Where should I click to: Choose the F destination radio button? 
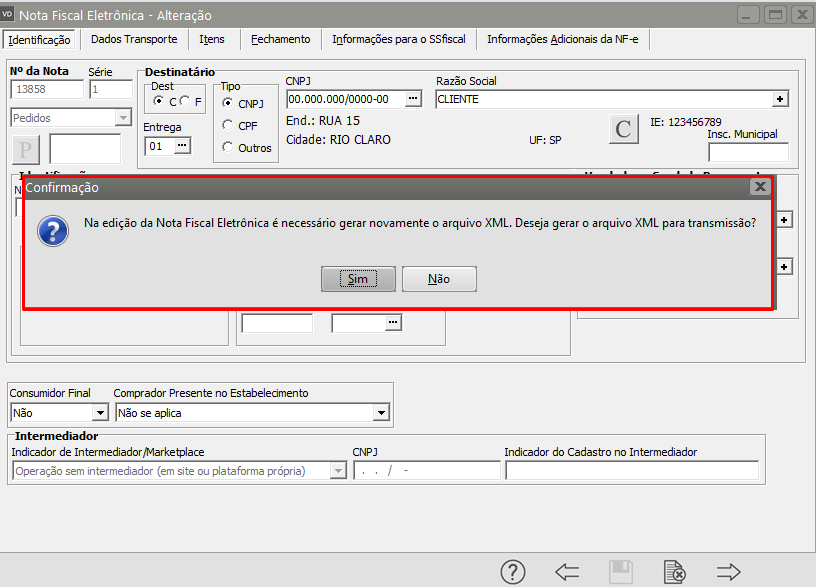(186, 102)
